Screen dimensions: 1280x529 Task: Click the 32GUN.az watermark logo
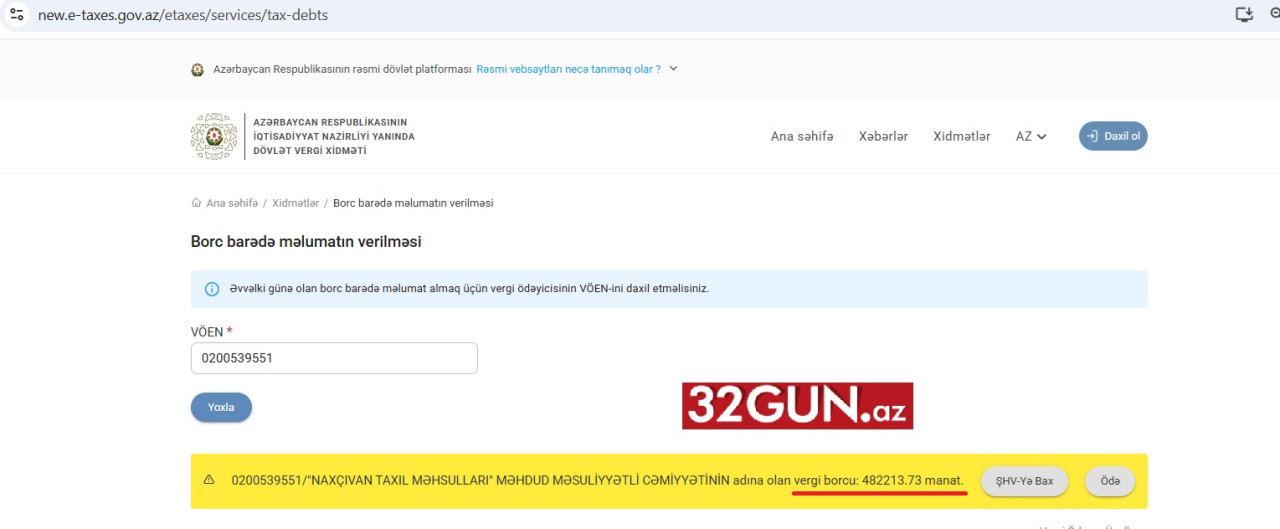[797, 406]
